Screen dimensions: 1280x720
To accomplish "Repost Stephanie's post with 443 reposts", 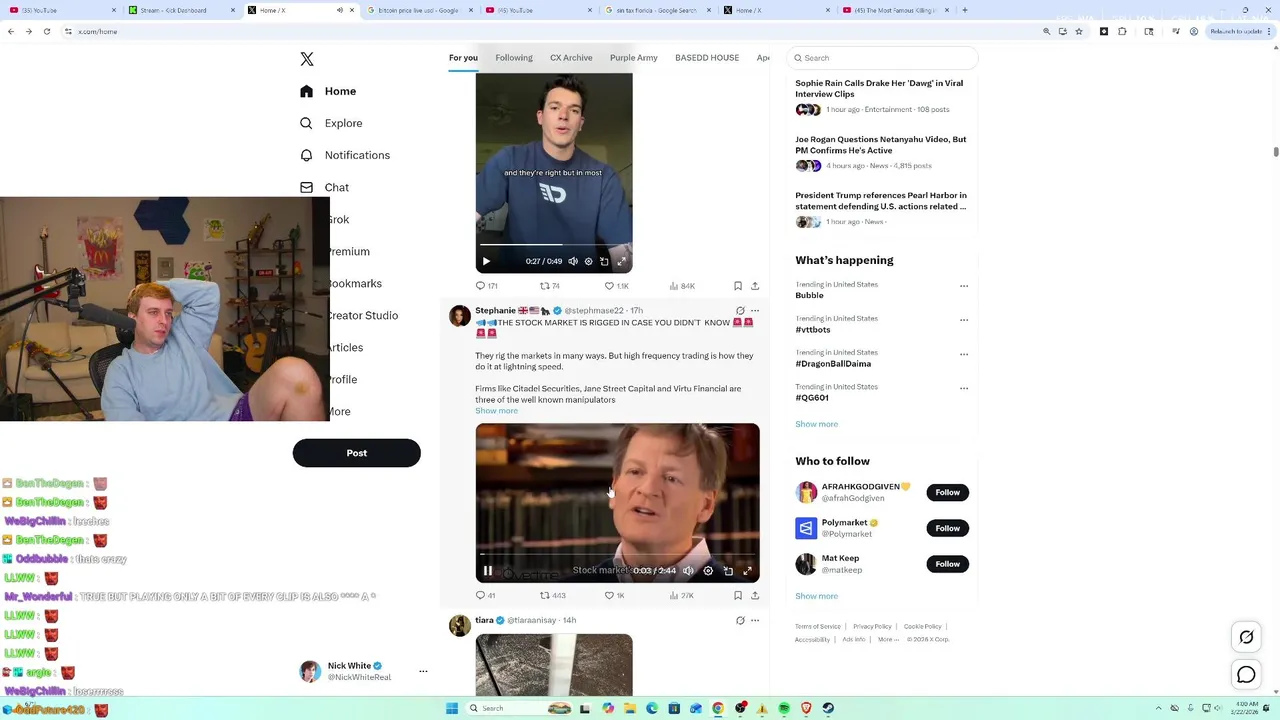I will 553,595.
